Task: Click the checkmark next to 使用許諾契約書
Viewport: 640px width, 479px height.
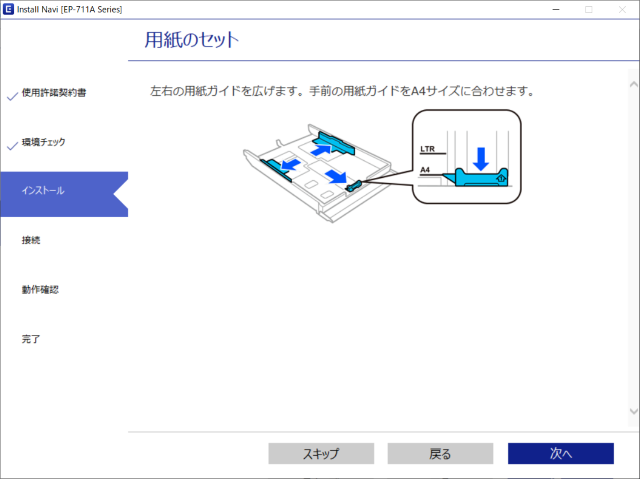Action: 12,96
